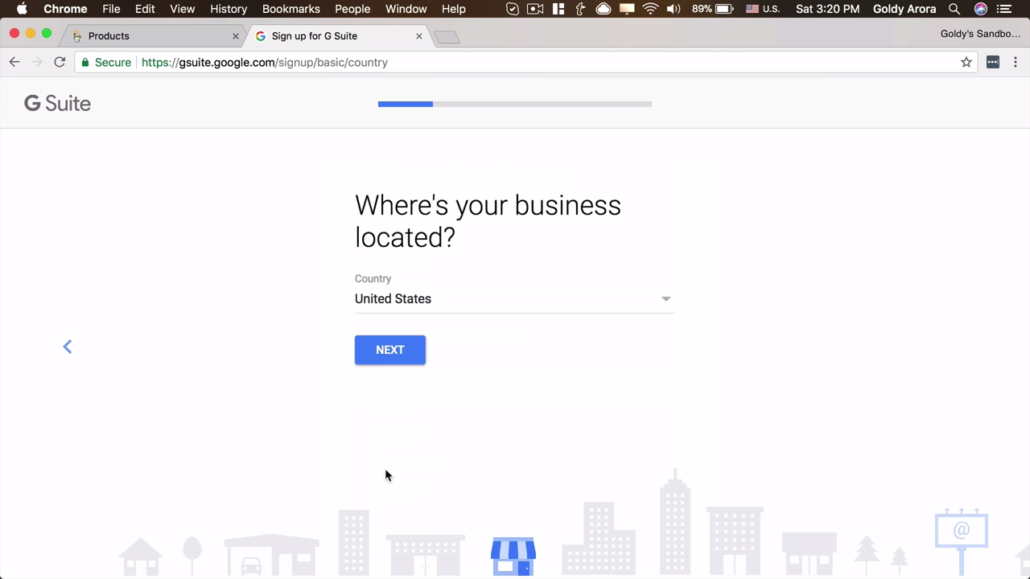Open Spotlight search magnifier icon
The image size is (1030, 579).
954,9
